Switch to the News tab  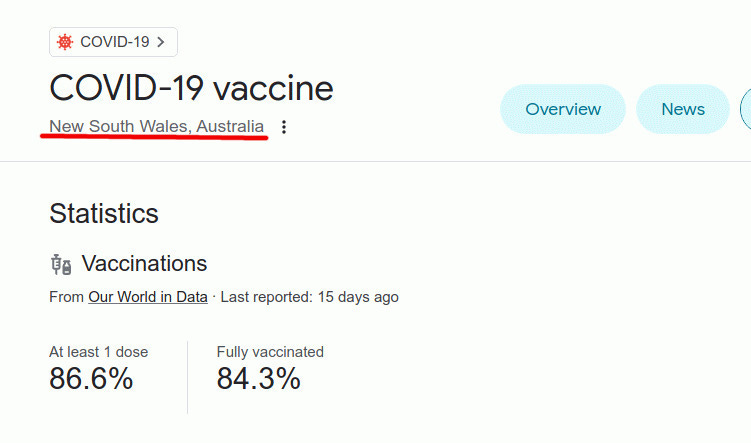(x=683, y=109)
